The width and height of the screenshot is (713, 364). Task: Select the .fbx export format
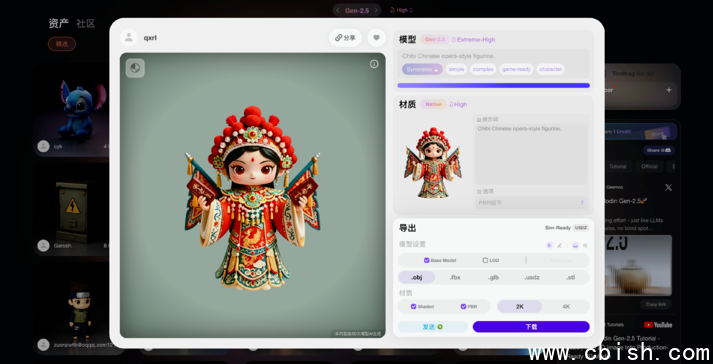(455, 277)
